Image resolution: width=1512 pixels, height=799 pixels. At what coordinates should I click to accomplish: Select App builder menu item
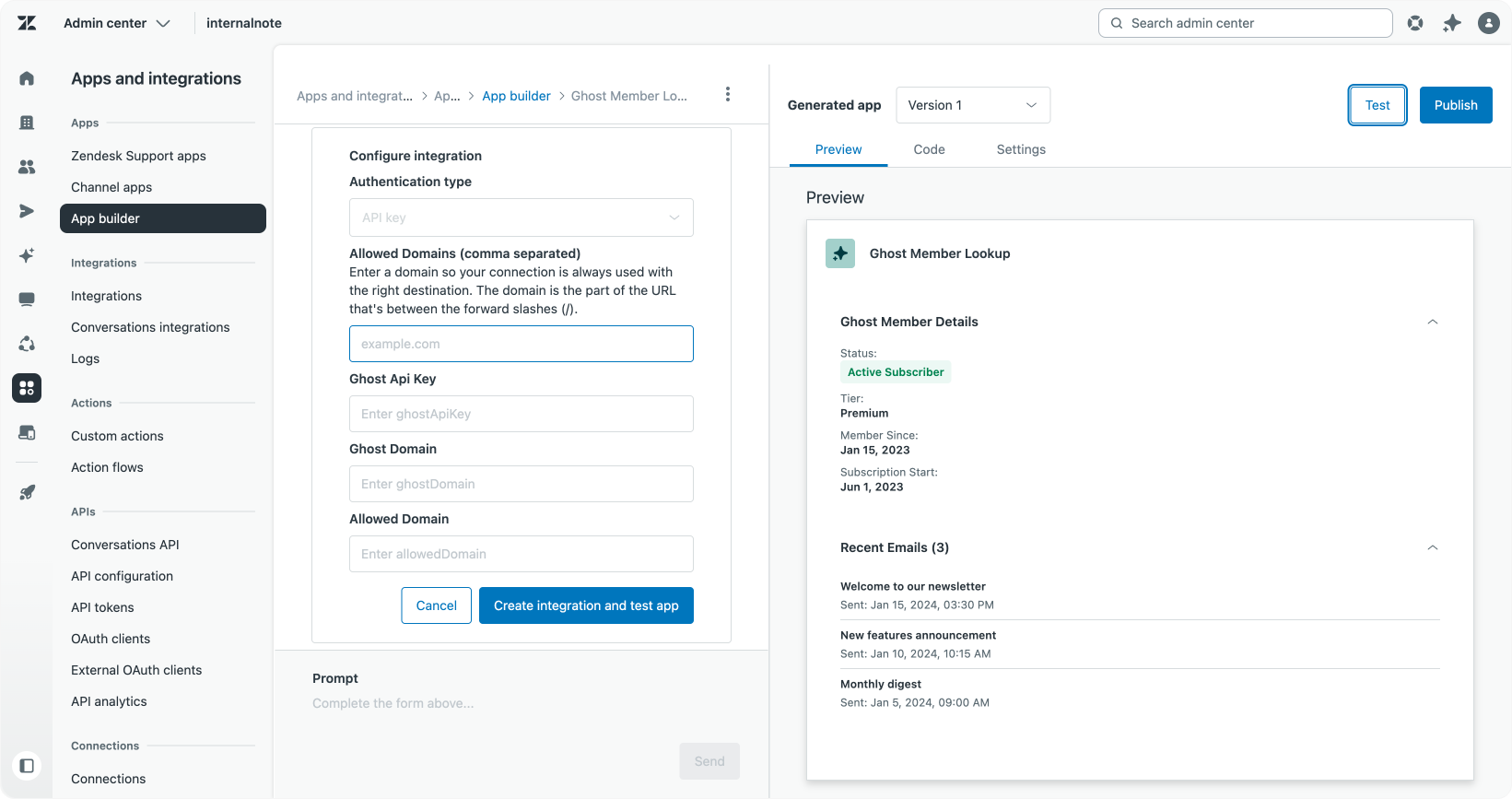coord(163,218)
